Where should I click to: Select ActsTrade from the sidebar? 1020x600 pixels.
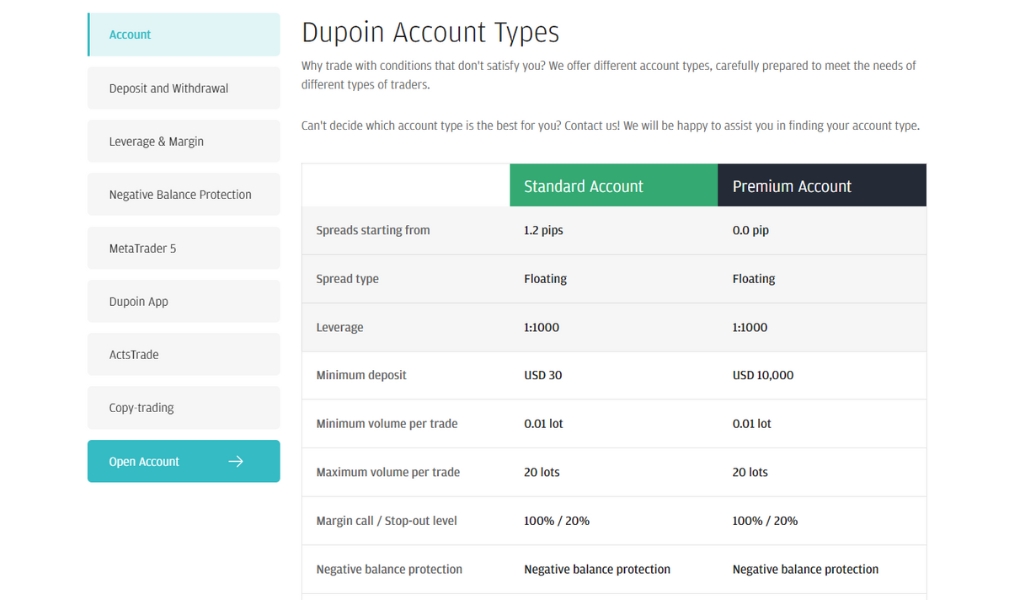(183, 354)
